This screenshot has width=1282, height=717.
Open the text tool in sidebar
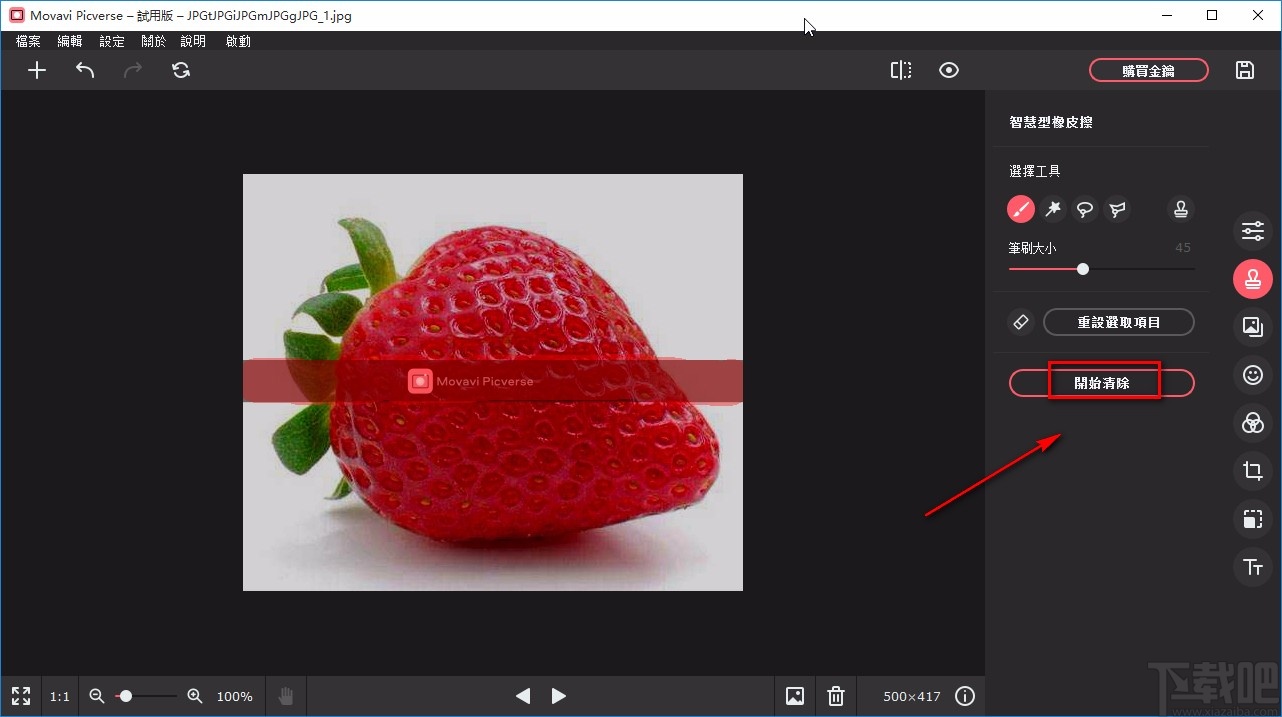[1252, 567]
